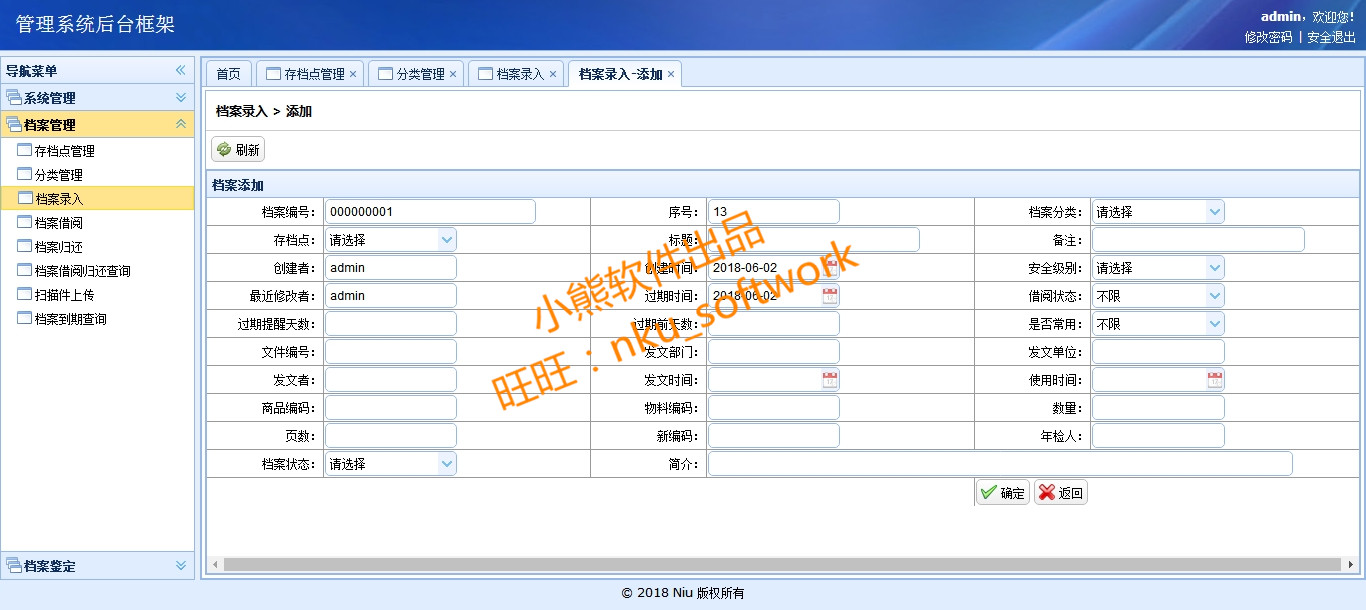
Task: Open calendar picker for 发文时间 field
Action: [x=830, y=380]
